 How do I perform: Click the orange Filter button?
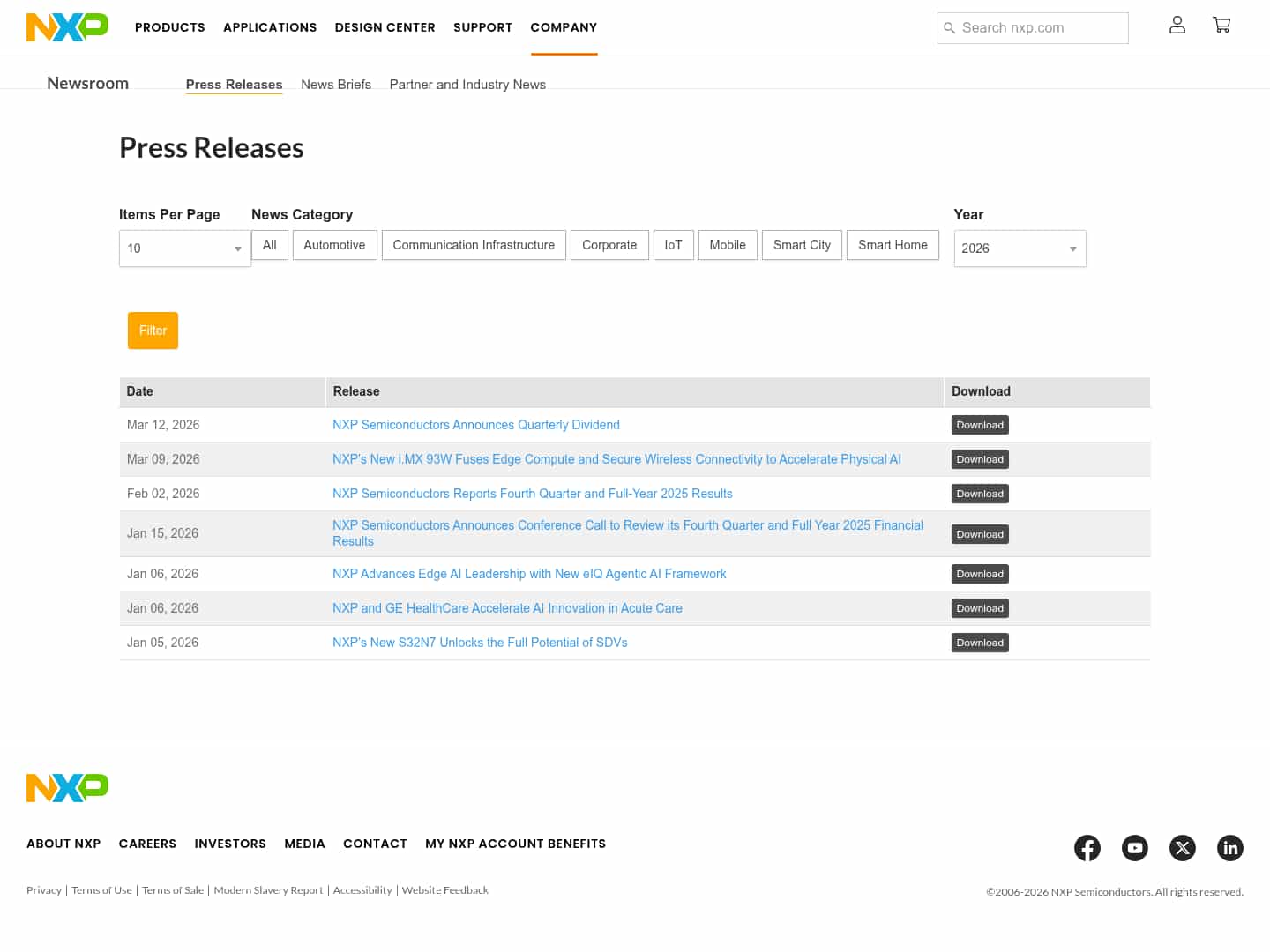pyautogui.click(x=153, y=331)
